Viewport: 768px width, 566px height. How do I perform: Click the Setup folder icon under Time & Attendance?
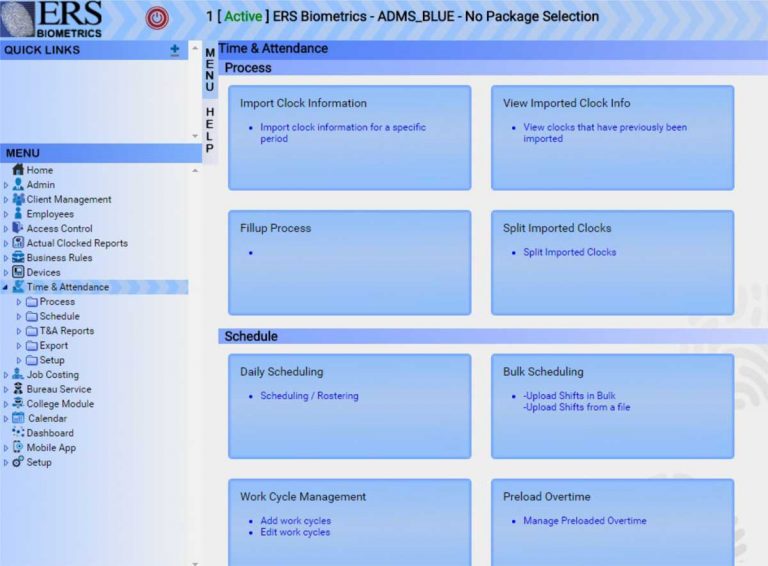32,360
